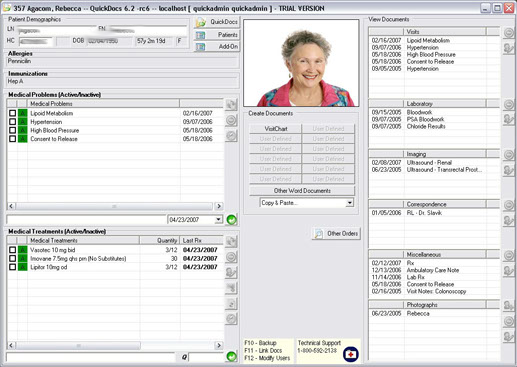Click the patient photo thumbnail
The width and height of the screenshot is (517, 367).
(x=301, y=63)
